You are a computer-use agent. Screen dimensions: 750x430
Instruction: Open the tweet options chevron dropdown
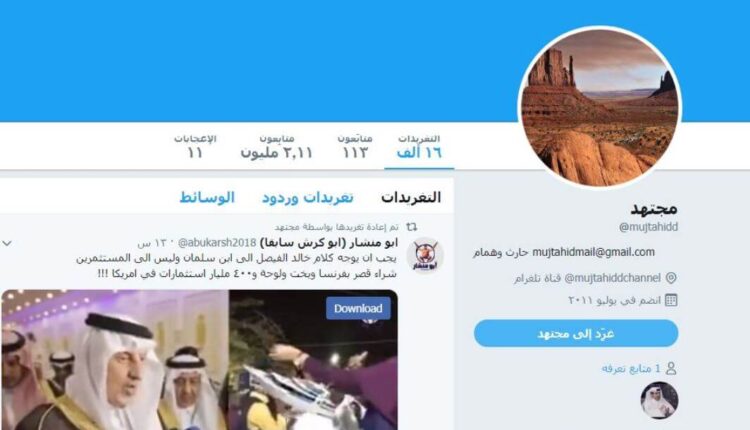pyautogui.click(x=7, y=243)
